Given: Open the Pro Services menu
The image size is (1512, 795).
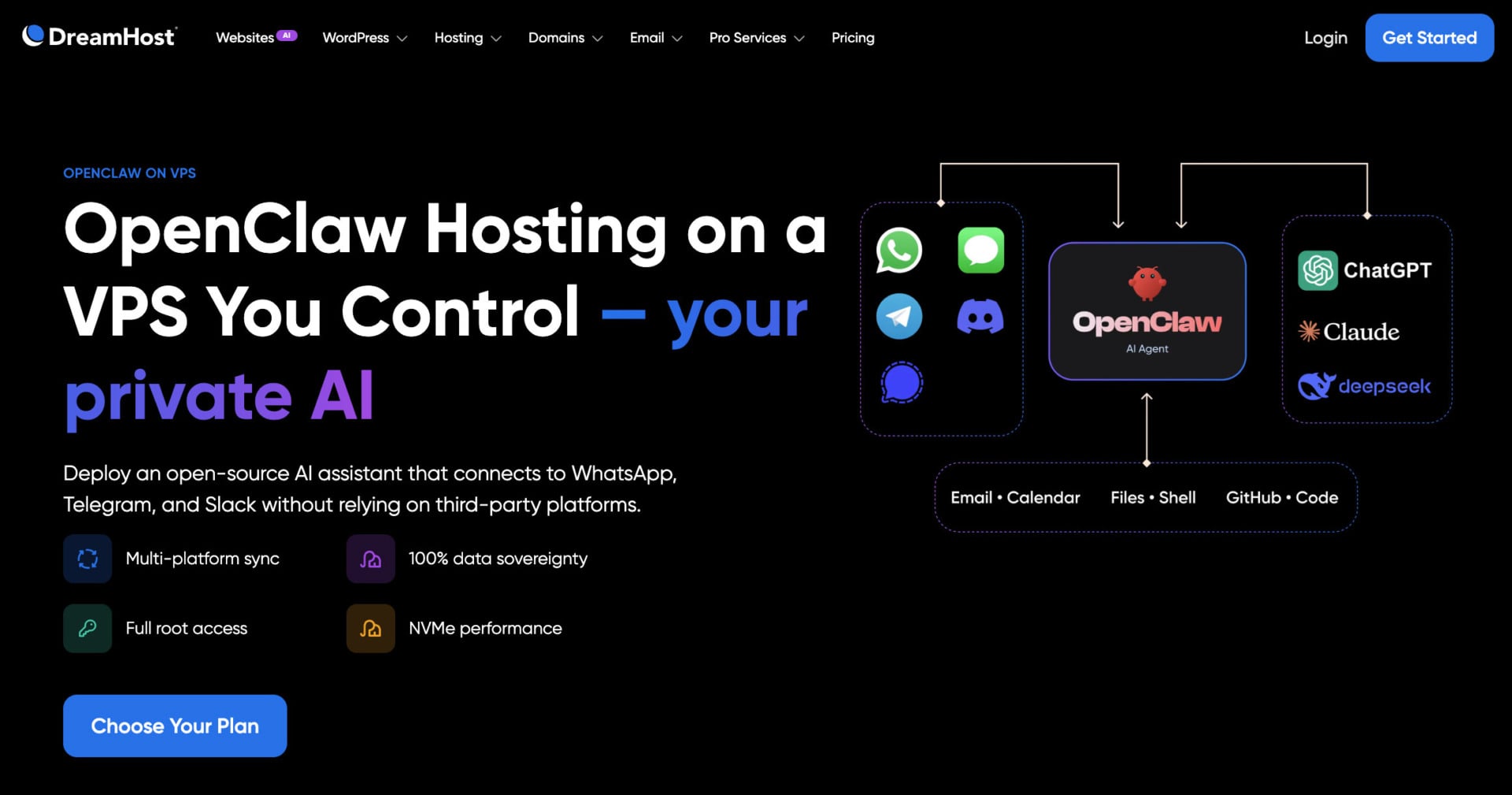Looking at the screenshot, I should [x=747, y=38].
